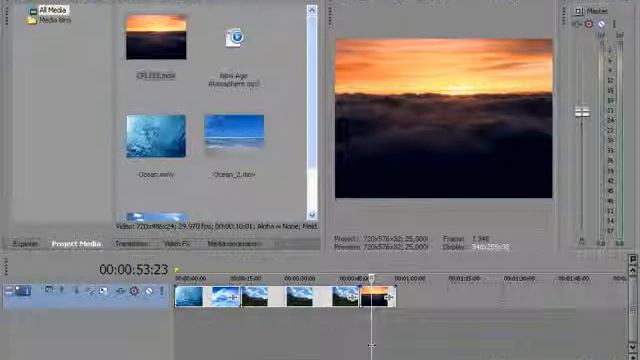Viewport: 640px width, 360px height.
Task: Click the Ocean.wmv file name label
Action: (x=156, y=174)
